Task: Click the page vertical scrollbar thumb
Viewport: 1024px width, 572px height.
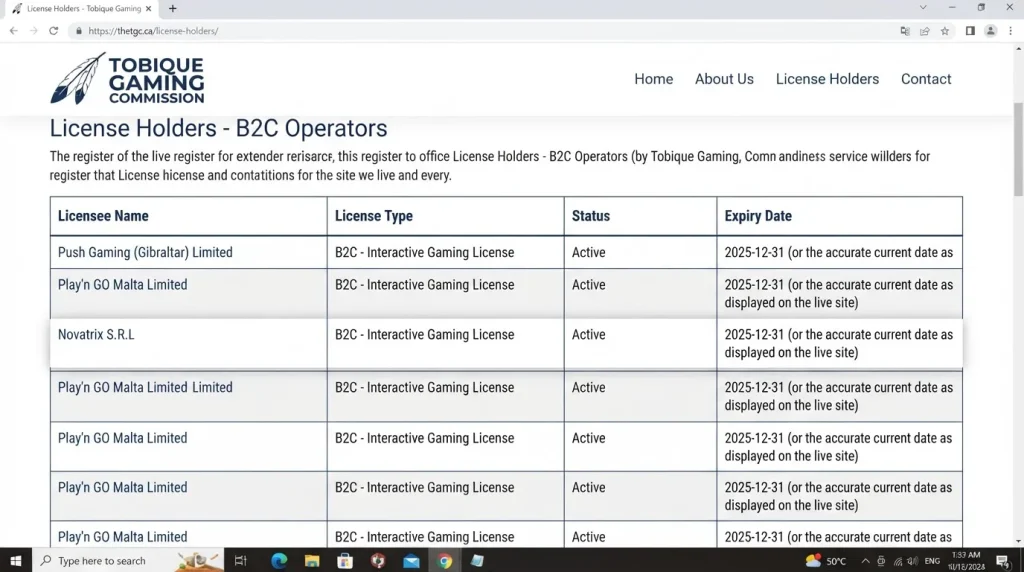Action: click(x=1018, y=149)
